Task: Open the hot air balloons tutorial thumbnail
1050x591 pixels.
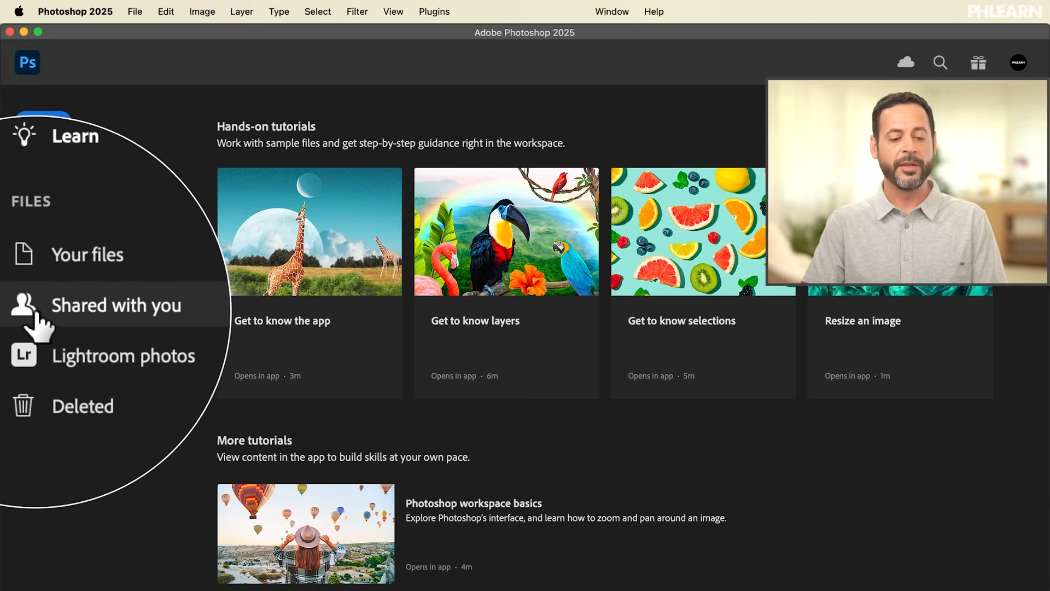Action: click(306, 533)
